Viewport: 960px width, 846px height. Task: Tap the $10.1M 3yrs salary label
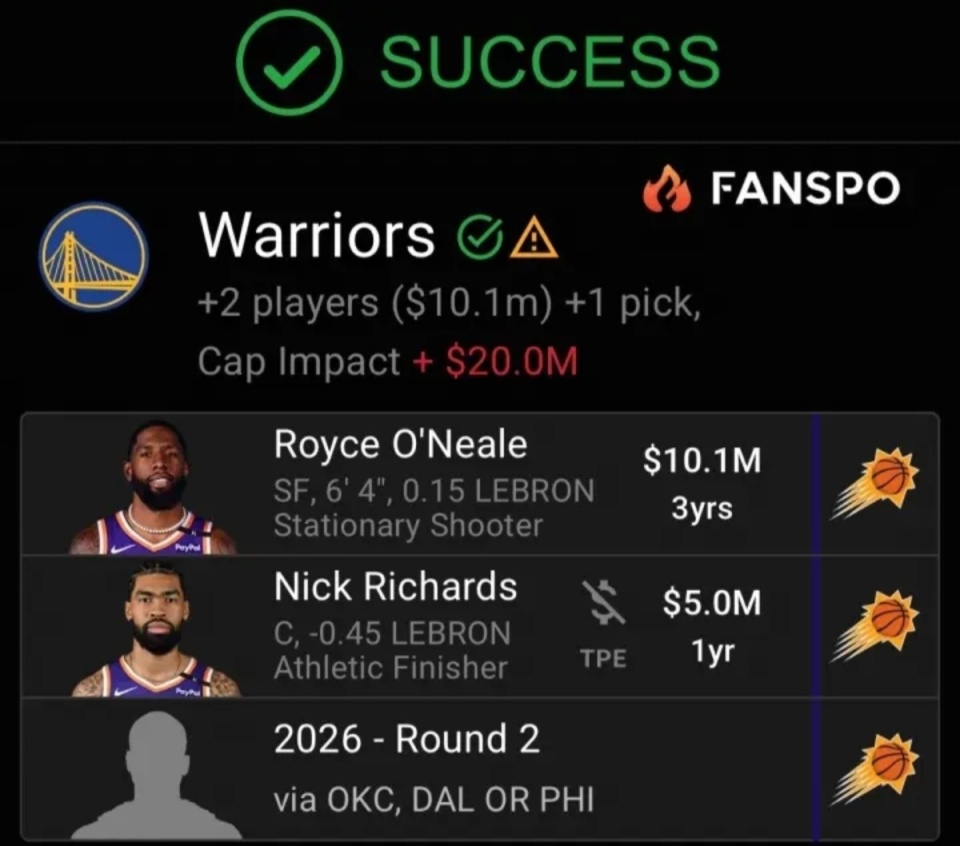[x=702, y=483]
